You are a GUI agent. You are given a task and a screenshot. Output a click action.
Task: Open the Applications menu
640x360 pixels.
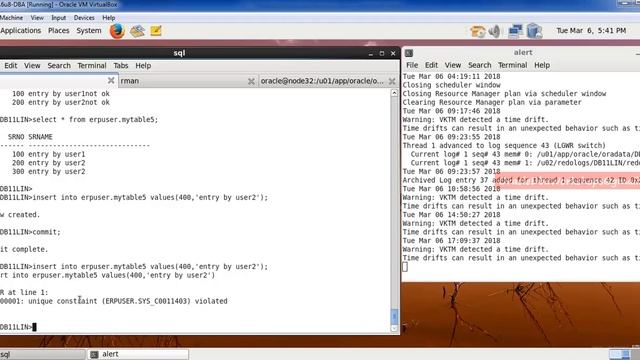click(x=21, y=31)
